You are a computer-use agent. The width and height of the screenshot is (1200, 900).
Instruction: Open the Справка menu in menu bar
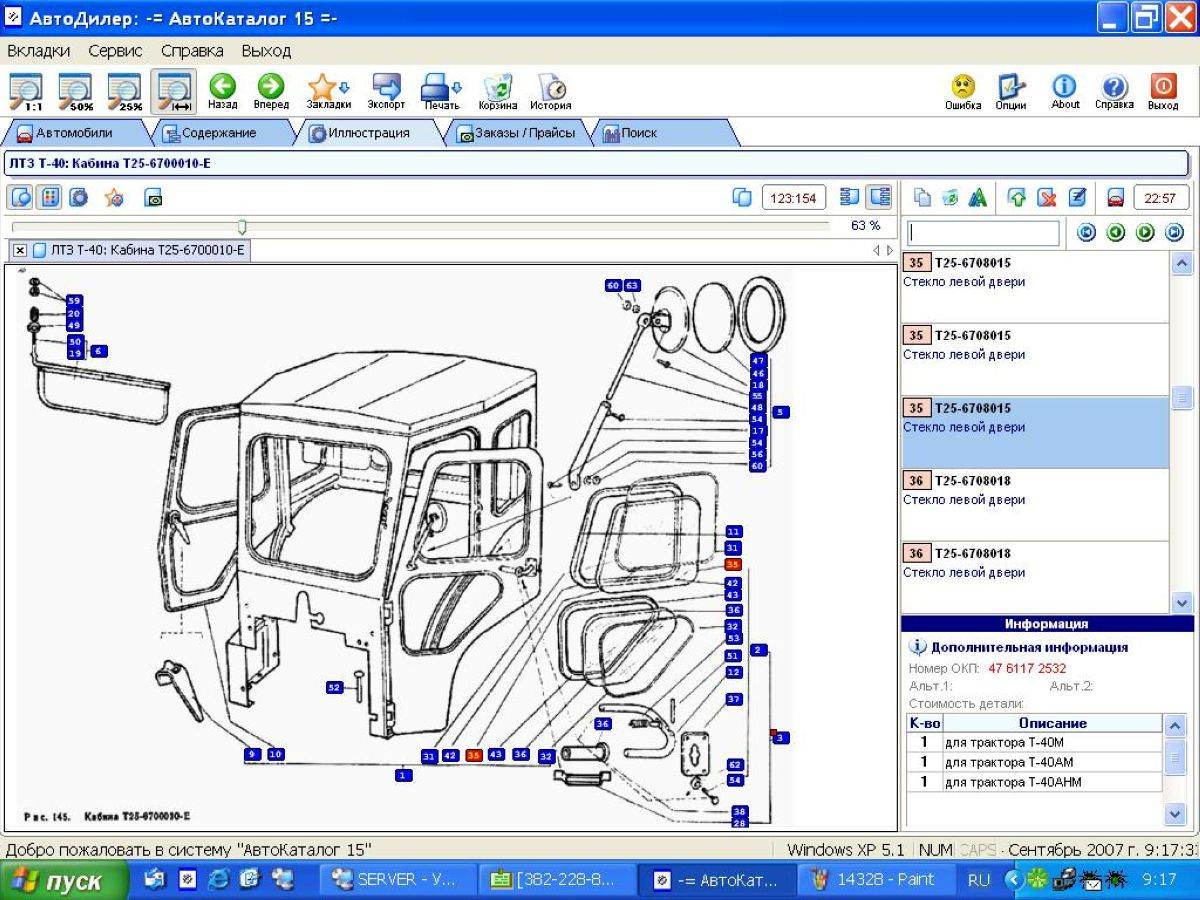(x=192, y=50)
